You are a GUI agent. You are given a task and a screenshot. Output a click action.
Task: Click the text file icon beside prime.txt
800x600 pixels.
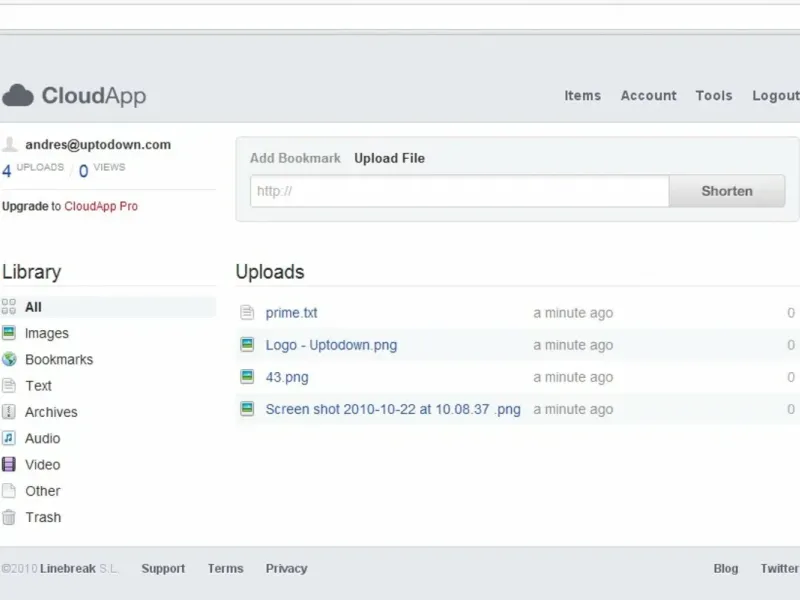coord(247,312)
